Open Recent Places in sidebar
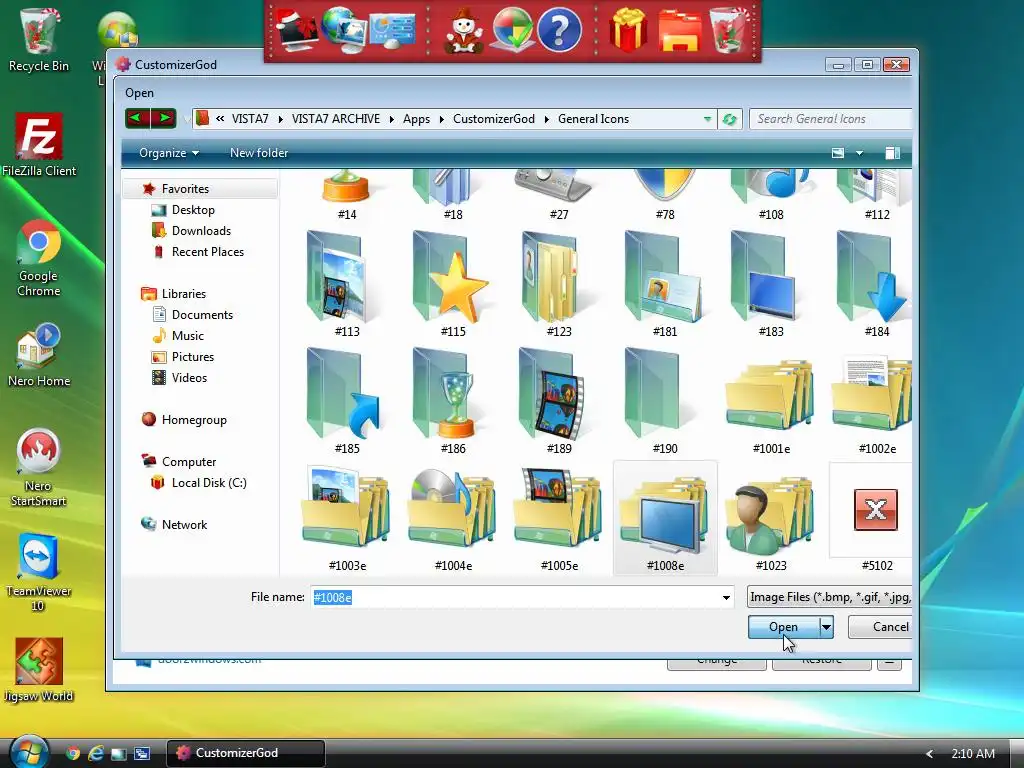The image size is (1024, 768). (207, 251)
